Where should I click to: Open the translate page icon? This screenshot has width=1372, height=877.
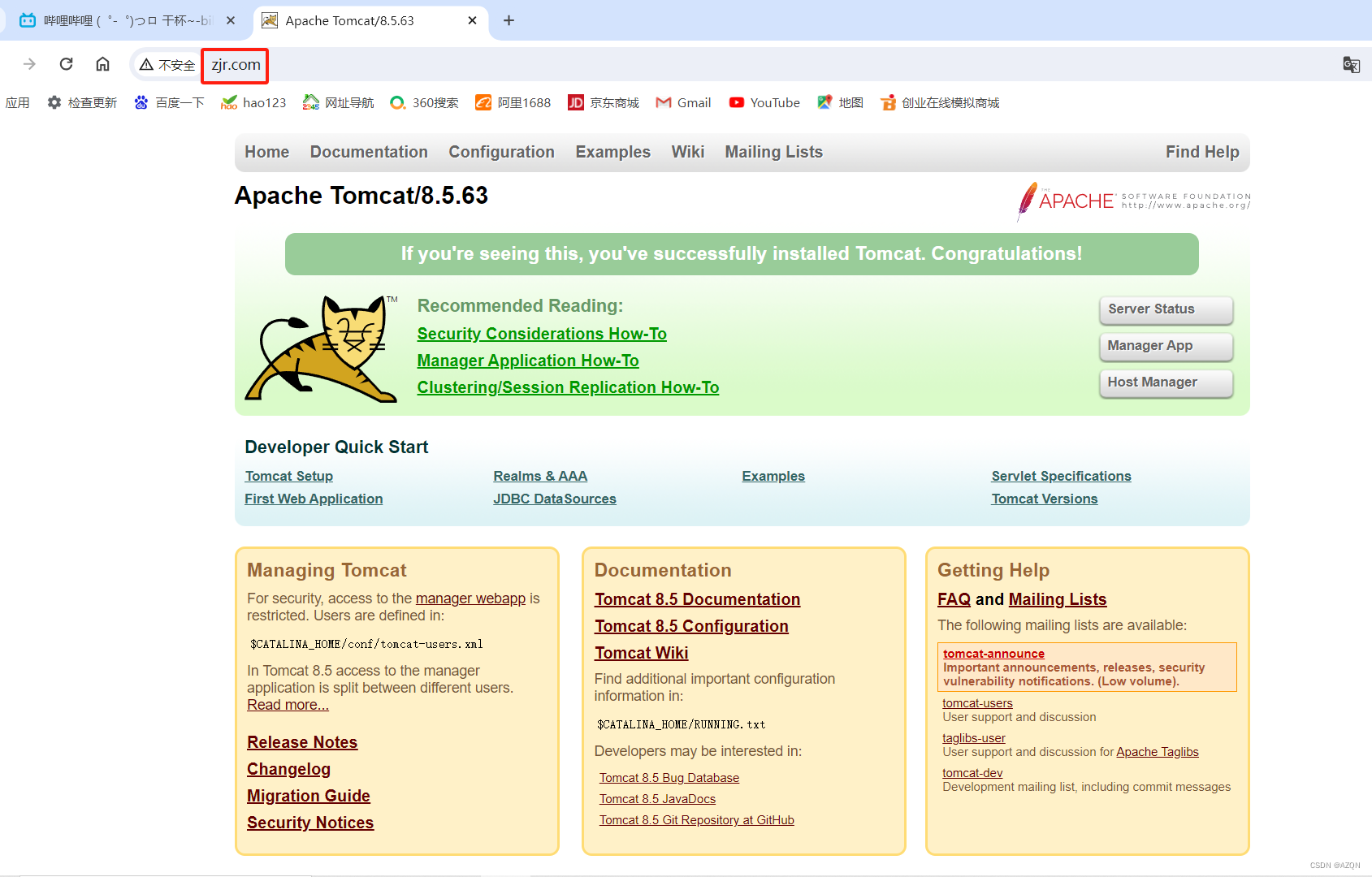point(1351,64)
